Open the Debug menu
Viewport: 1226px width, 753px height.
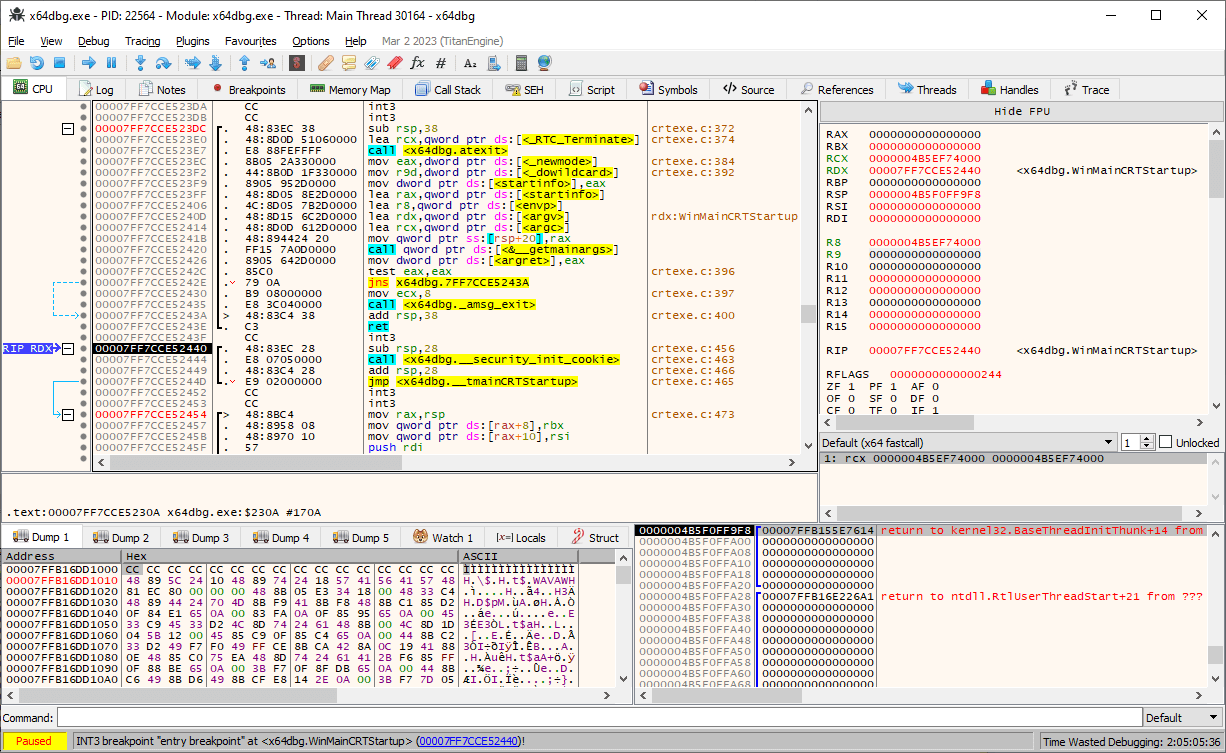[x=93, y=41]
